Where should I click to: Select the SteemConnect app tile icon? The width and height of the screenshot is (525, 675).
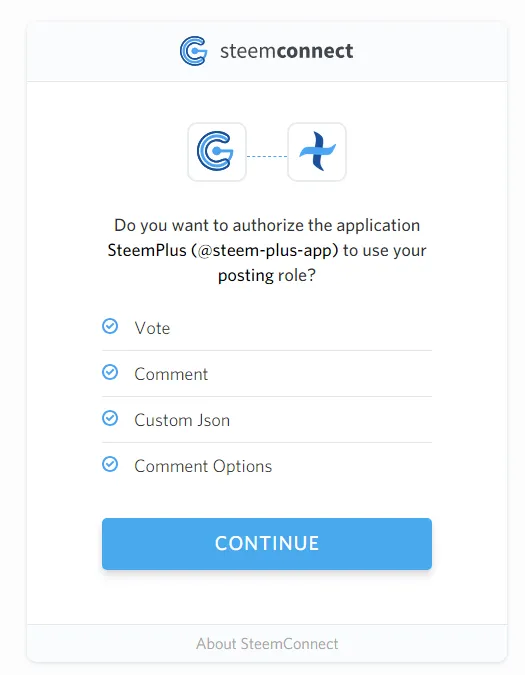click(217, 152)
